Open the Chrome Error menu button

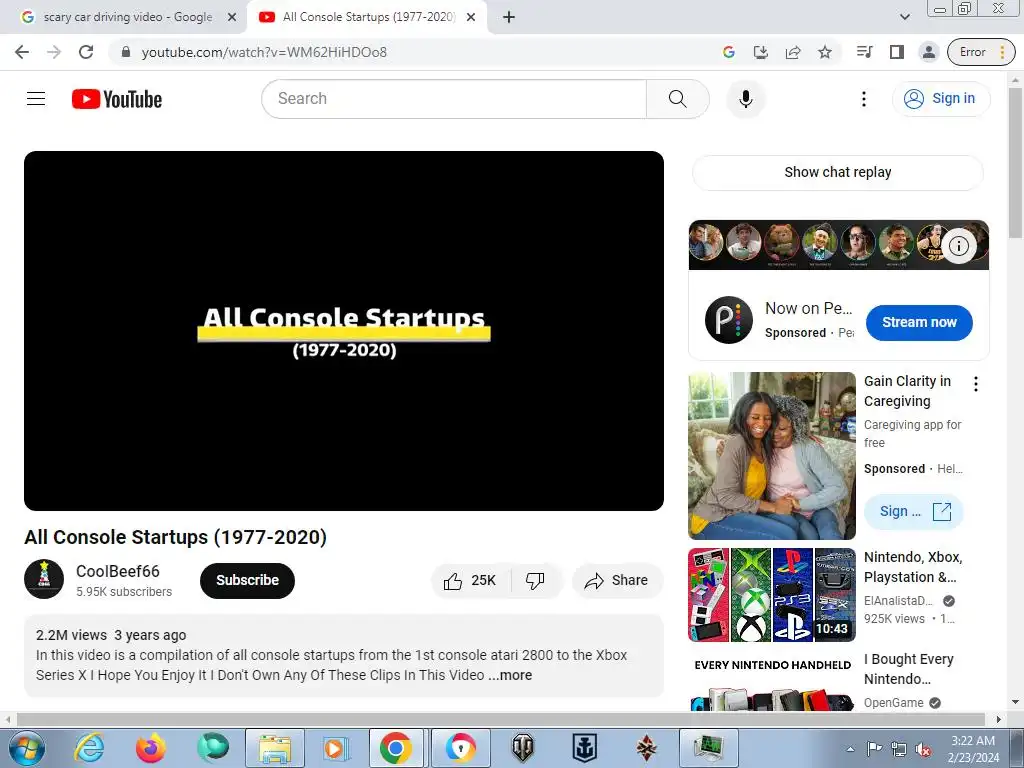[x=982, y=52]
